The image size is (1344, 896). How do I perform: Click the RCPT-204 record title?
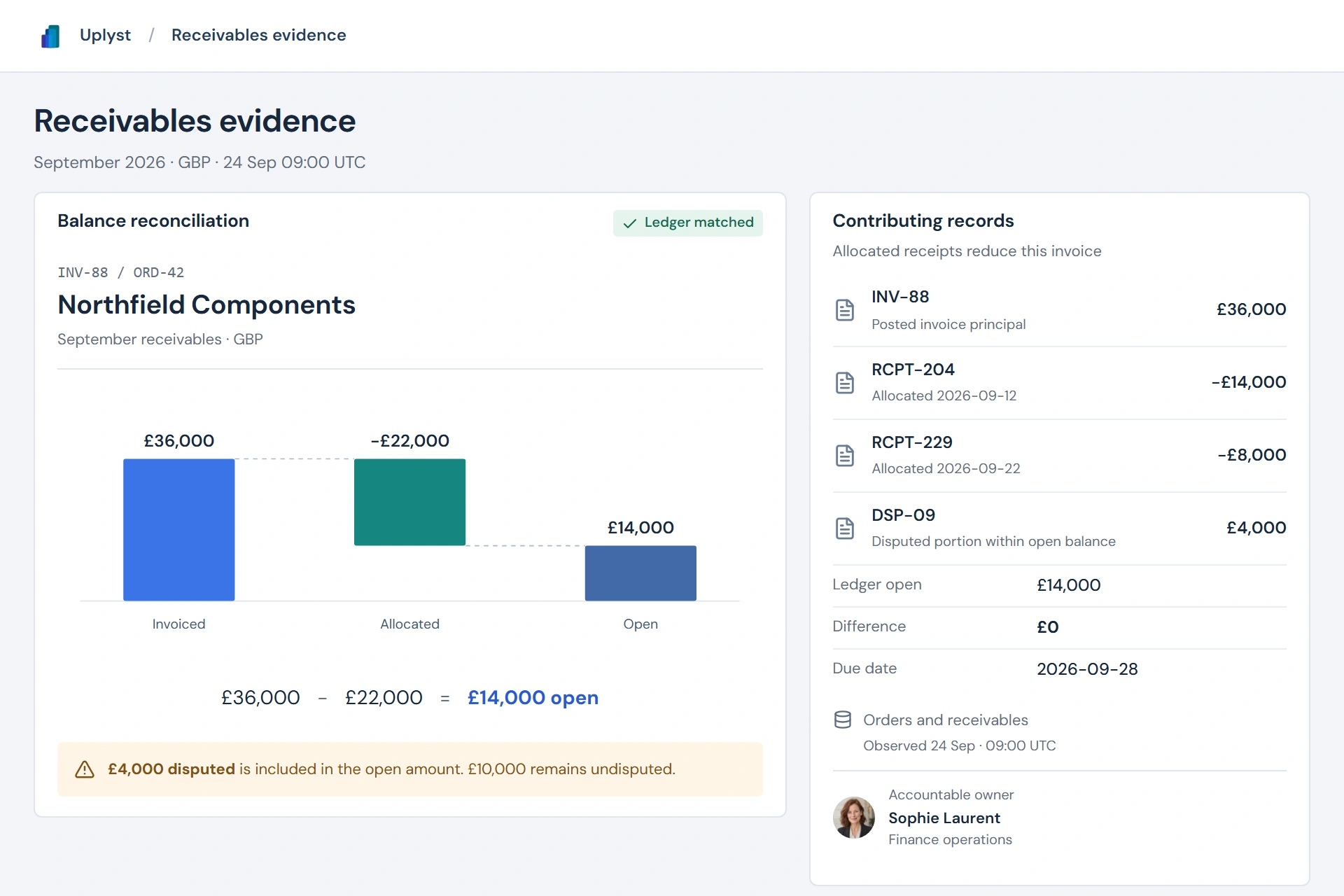tap(913, 370)
